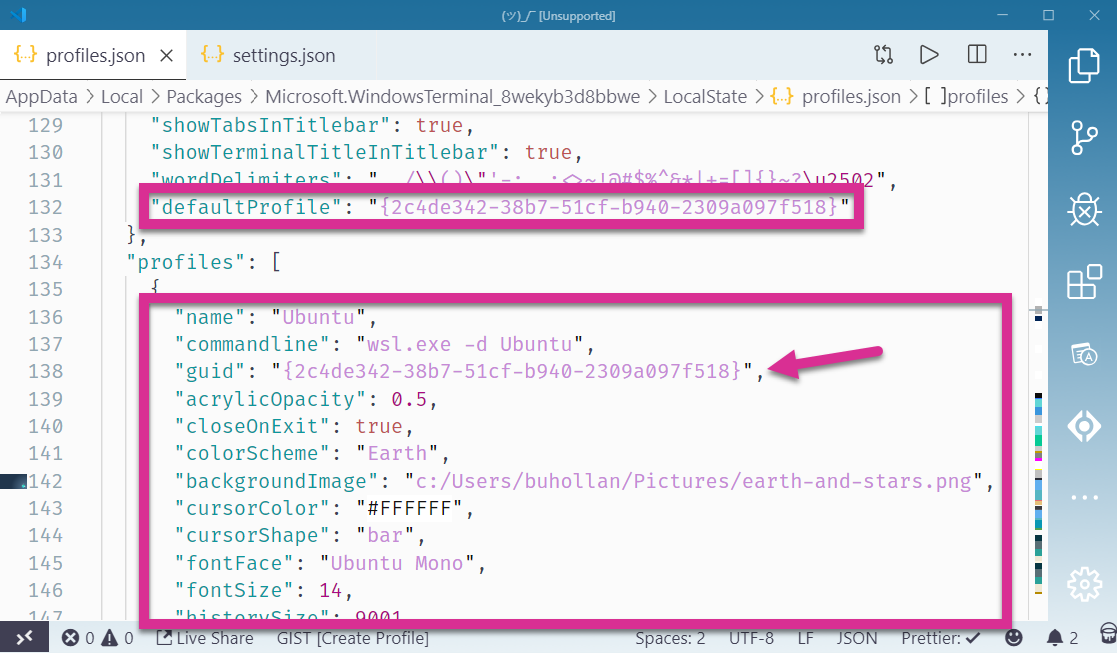Click the showTabsInTitlebar true value
This screenshot has width=1117, height=653.
click(440, 125)
